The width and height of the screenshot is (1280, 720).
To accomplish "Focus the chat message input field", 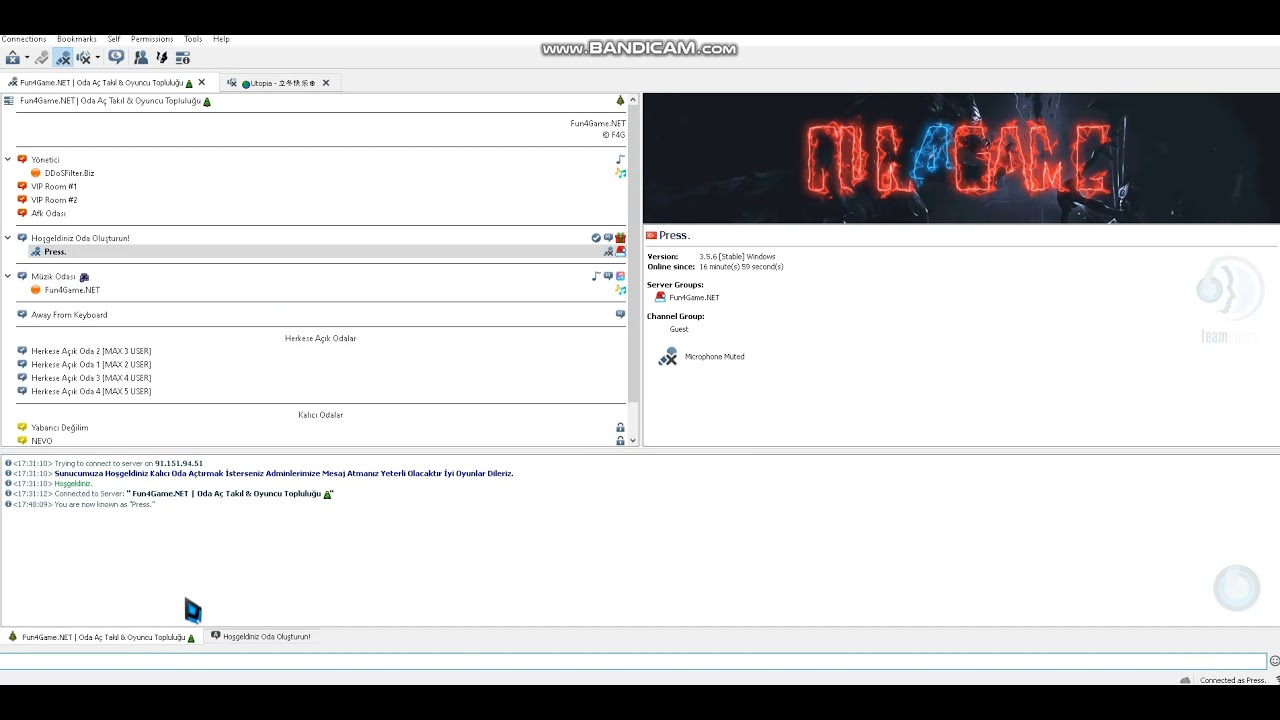I will point(633,661).
